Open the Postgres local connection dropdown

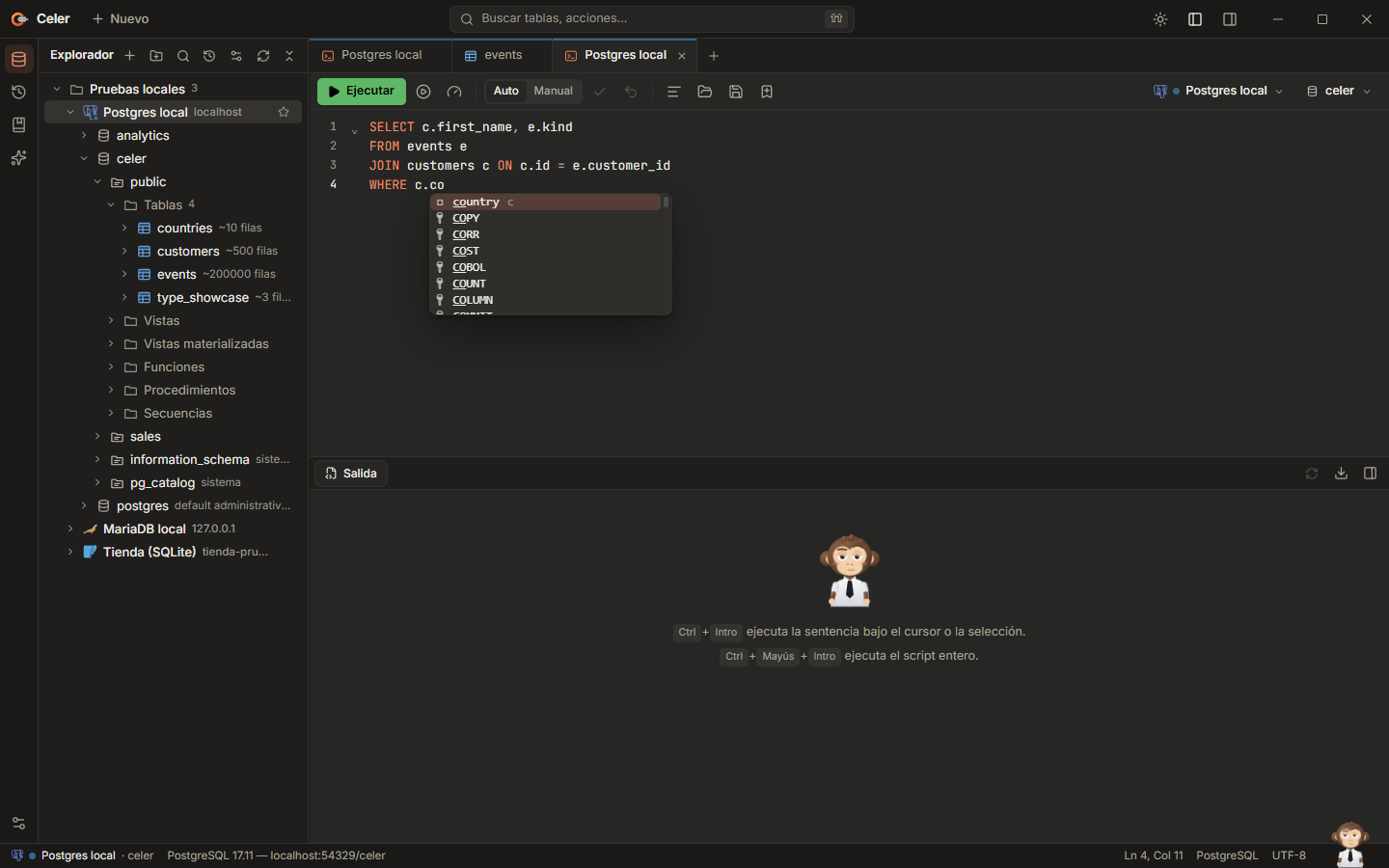coord(1218,91)
